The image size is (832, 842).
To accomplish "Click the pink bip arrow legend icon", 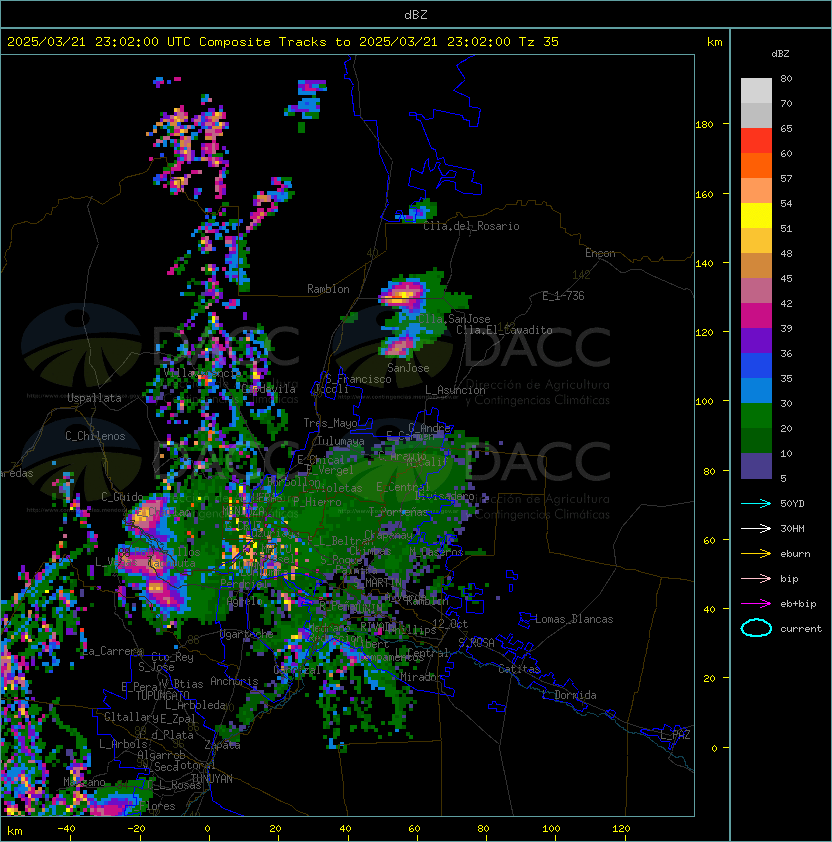I will 756,578.
